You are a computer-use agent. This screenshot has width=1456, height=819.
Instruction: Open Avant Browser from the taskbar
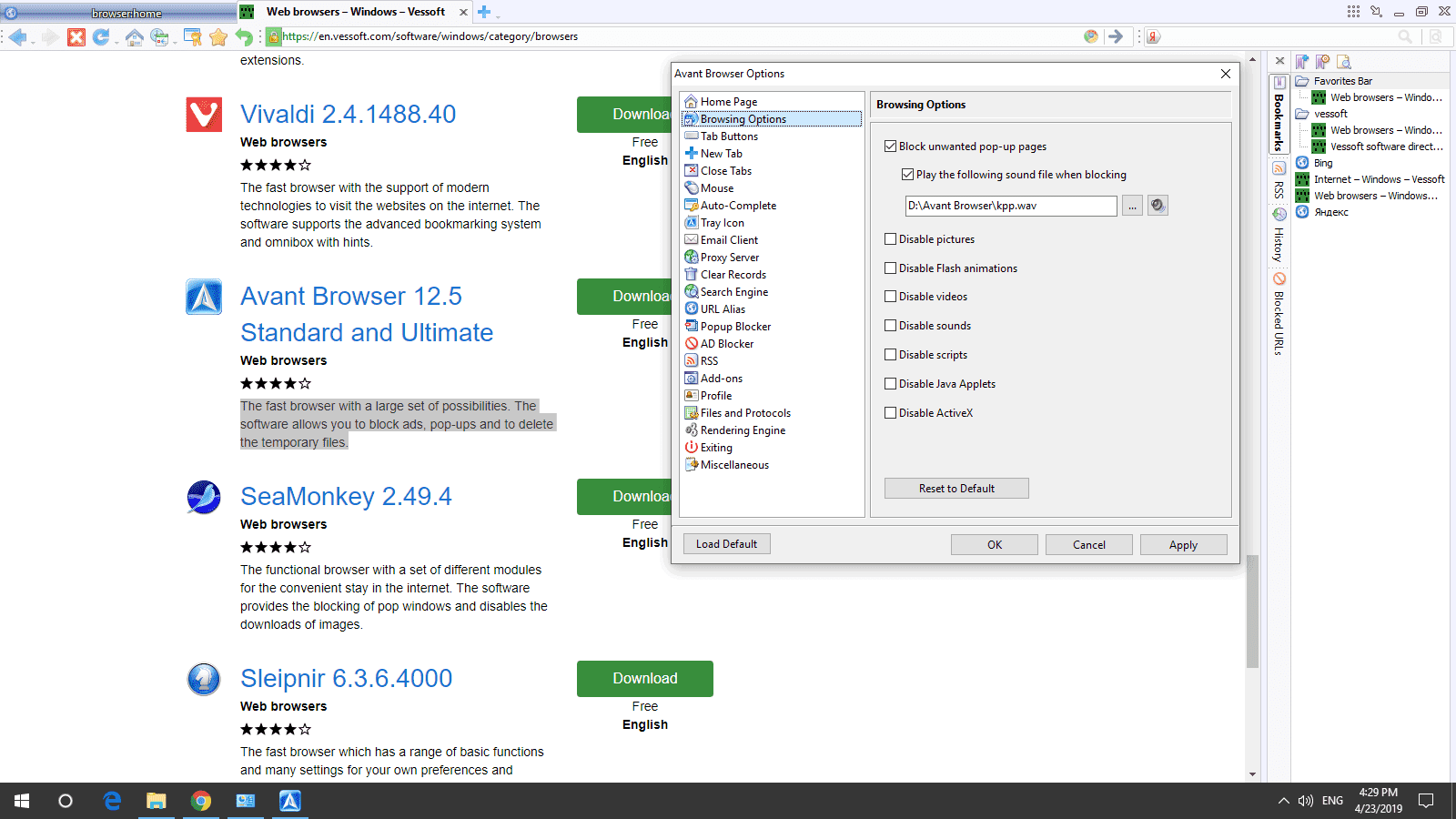click(289, 801)
